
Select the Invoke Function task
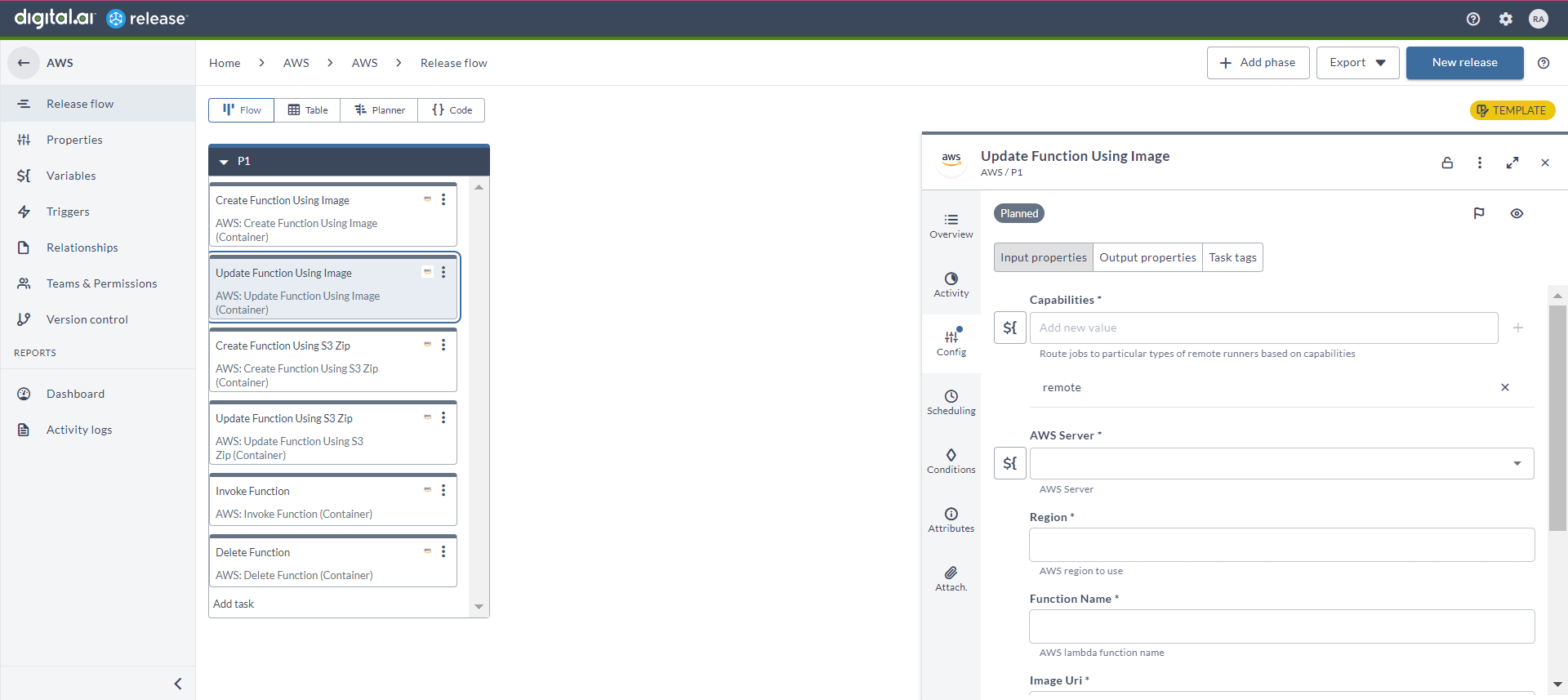click(x=332, y=500)
